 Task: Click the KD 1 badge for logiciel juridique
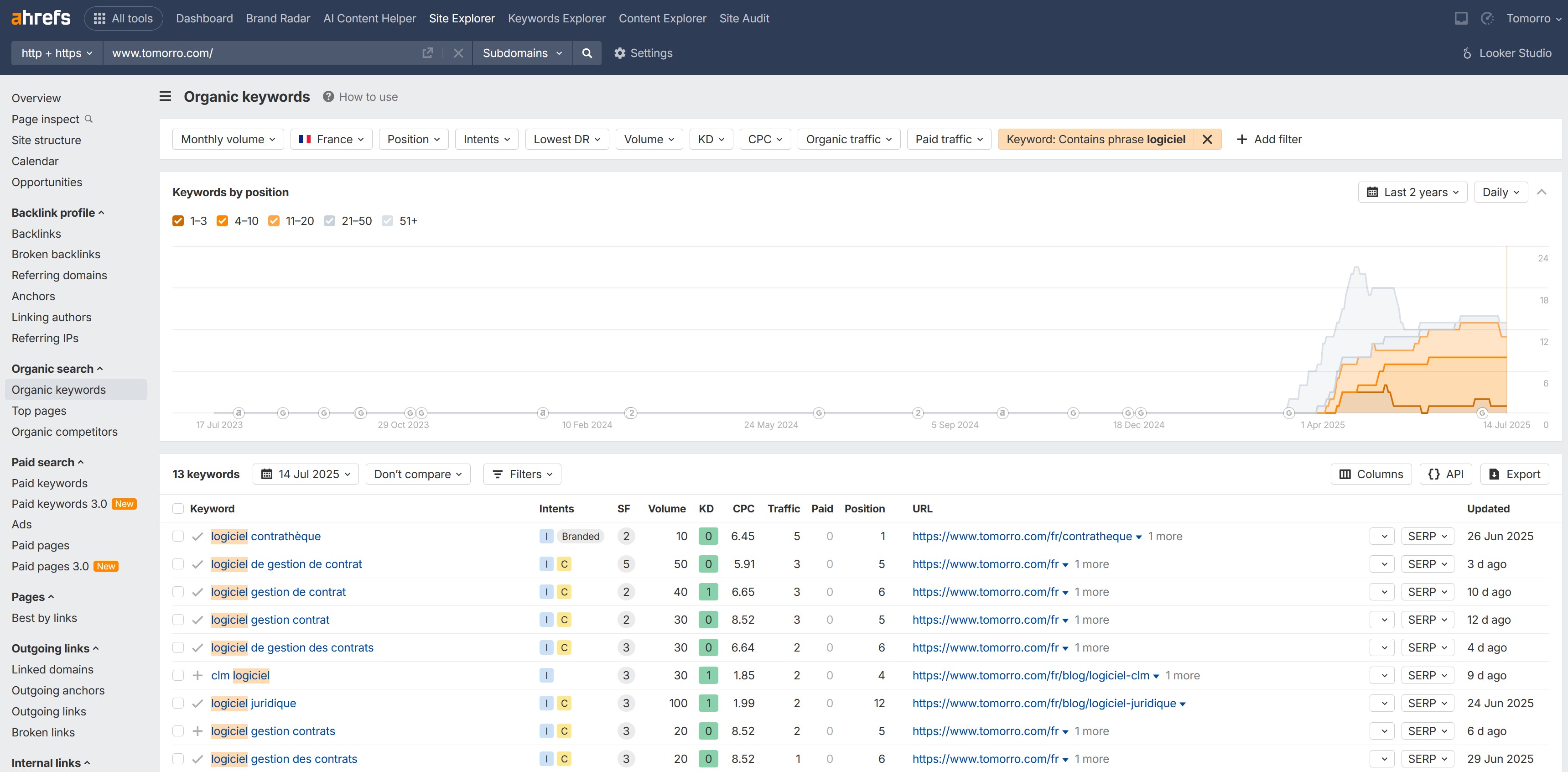coord(708,703)
